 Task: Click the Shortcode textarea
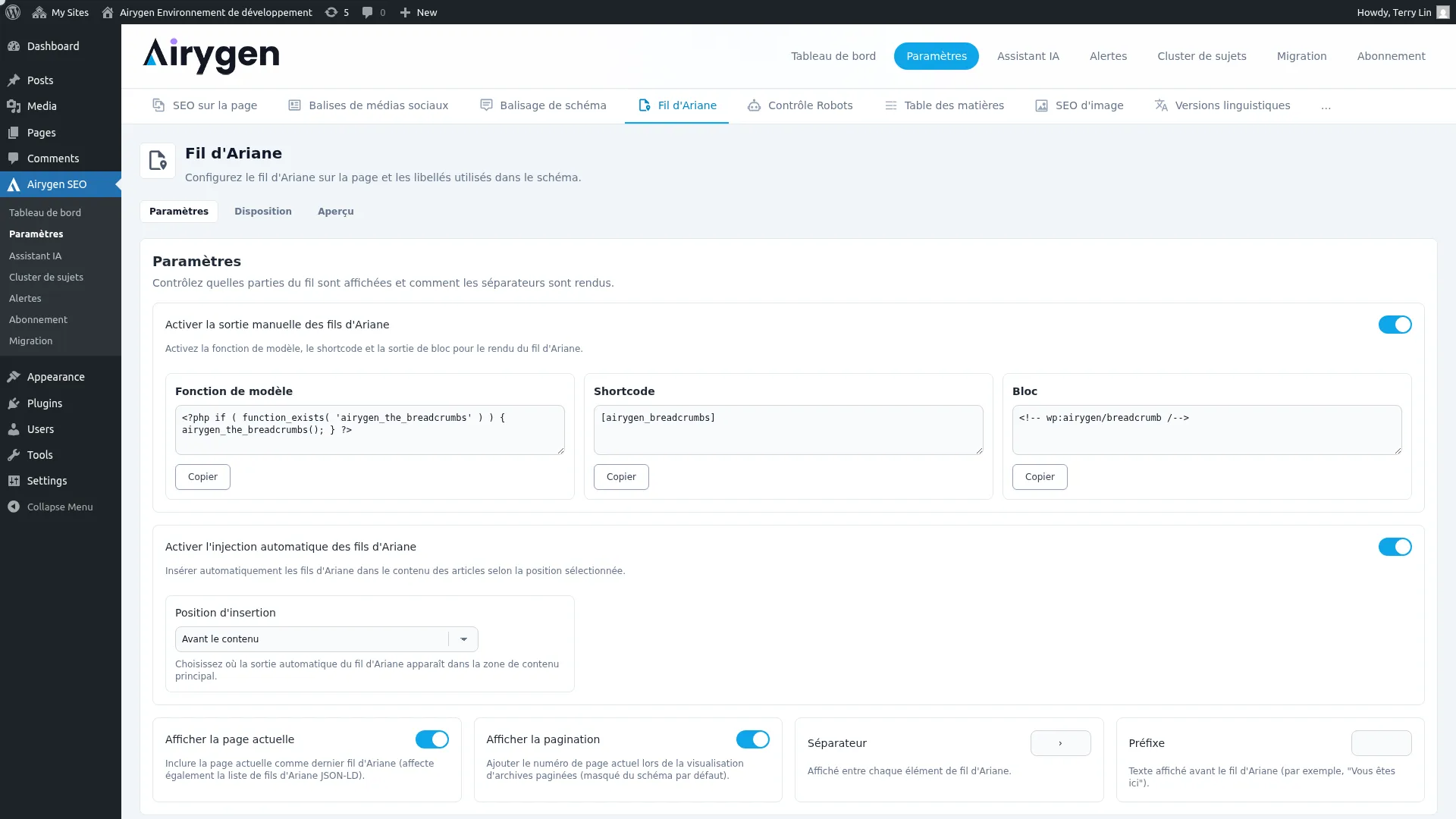coord(789,430)
